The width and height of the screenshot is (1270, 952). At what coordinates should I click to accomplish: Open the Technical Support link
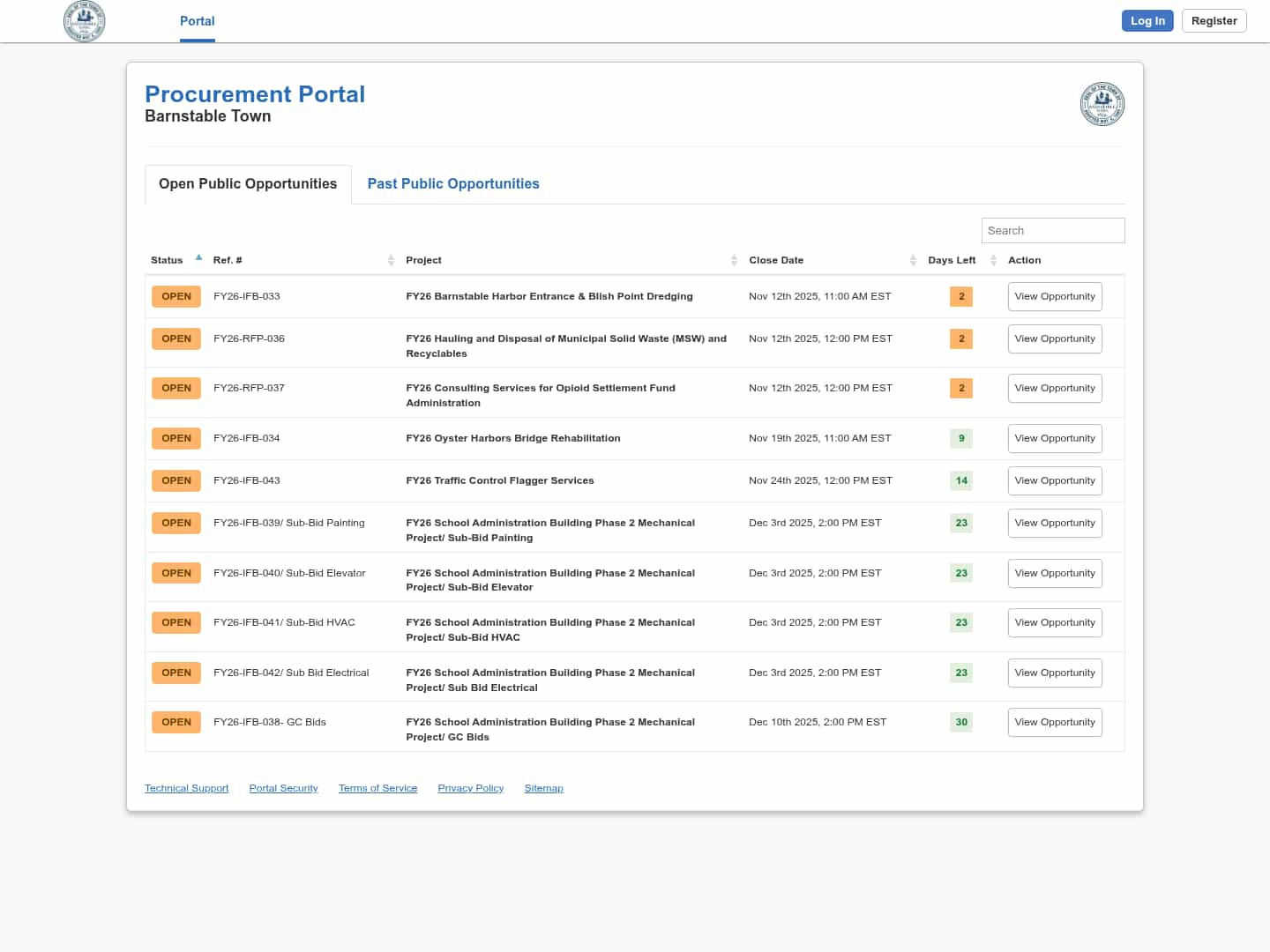tap(186, 788)
